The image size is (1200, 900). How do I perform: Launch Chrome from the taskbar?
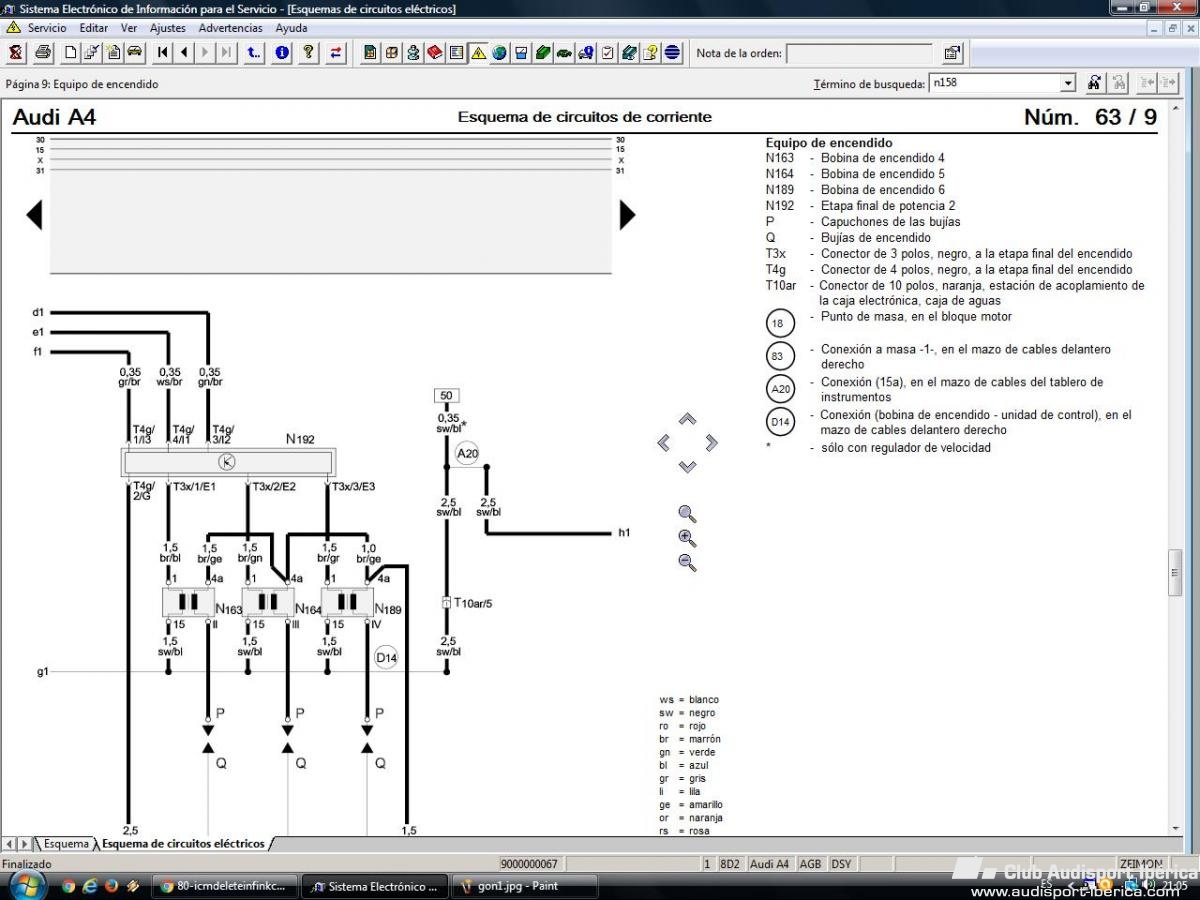tap(68, 886)
